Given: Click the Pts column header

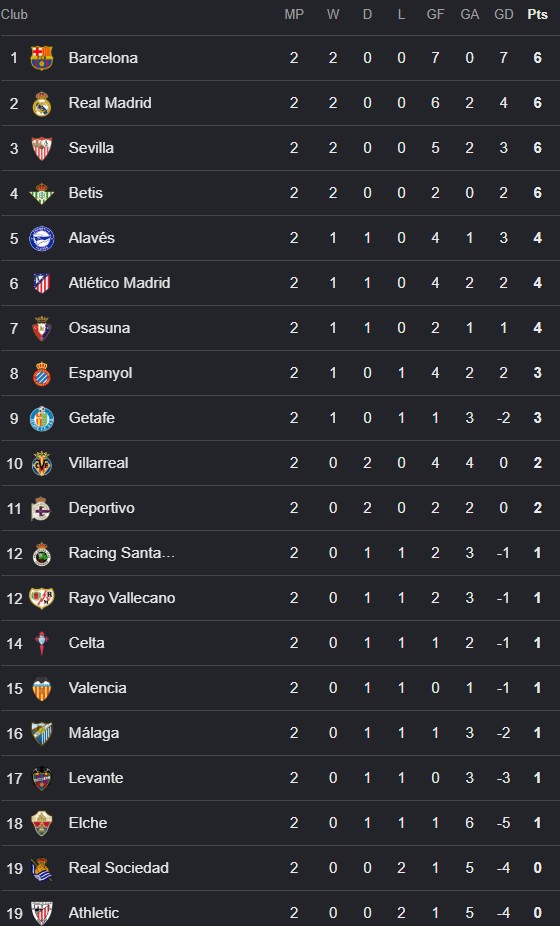Looking at the screenshot, I should pyautogui.click(x=538, y=15).
